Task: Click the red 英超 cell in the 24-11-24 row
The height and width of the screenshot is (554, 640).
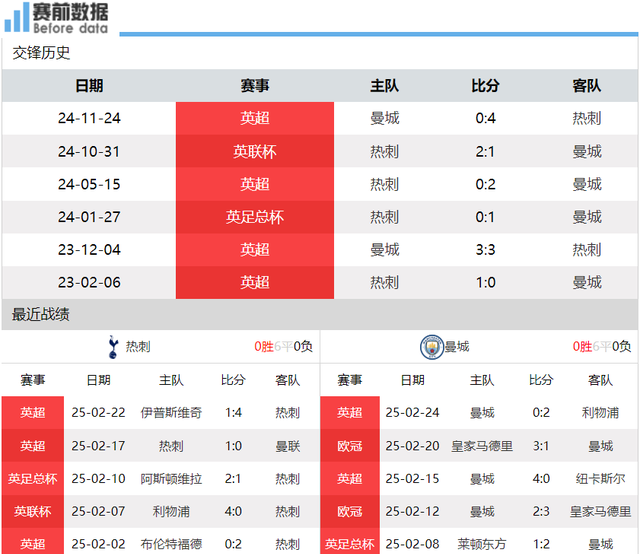Action: pos(255,118)
